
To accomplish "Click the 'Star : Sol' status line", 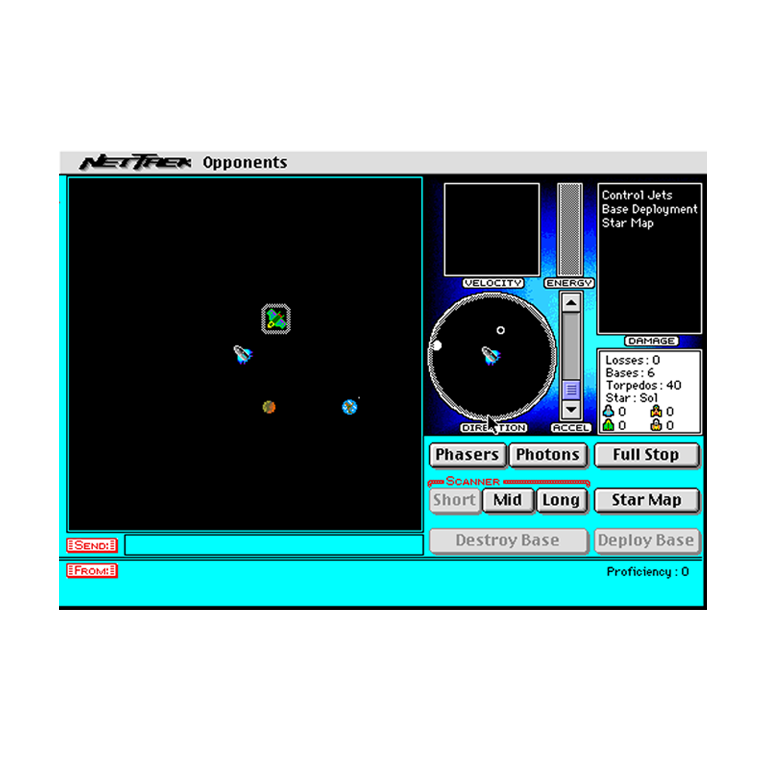I will tap(632, 398).
